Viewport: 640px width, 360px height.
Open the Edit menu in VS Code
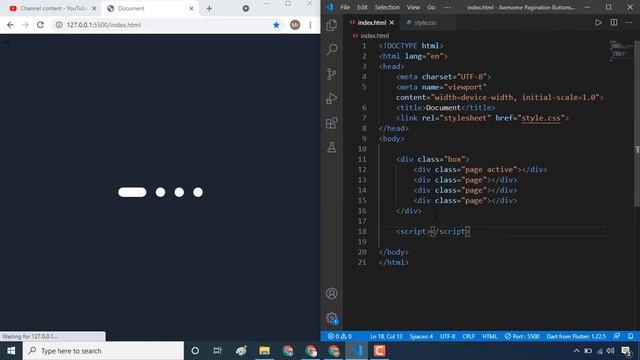362,7
